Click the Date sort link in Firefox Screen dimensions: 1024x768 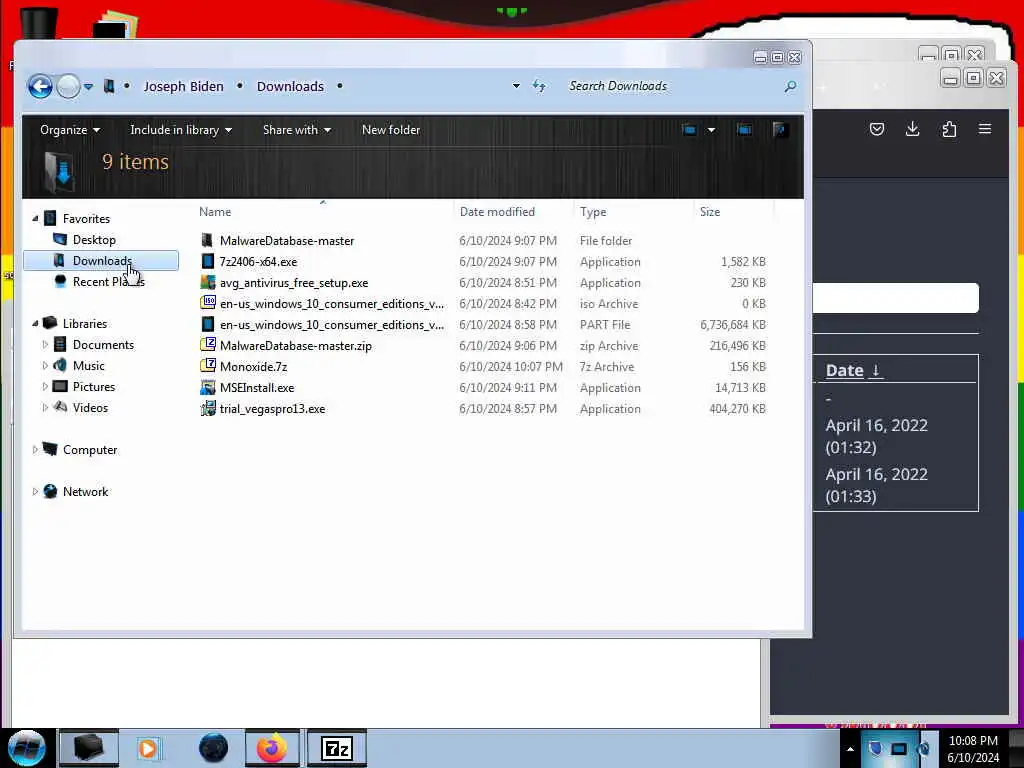[854, 370]
